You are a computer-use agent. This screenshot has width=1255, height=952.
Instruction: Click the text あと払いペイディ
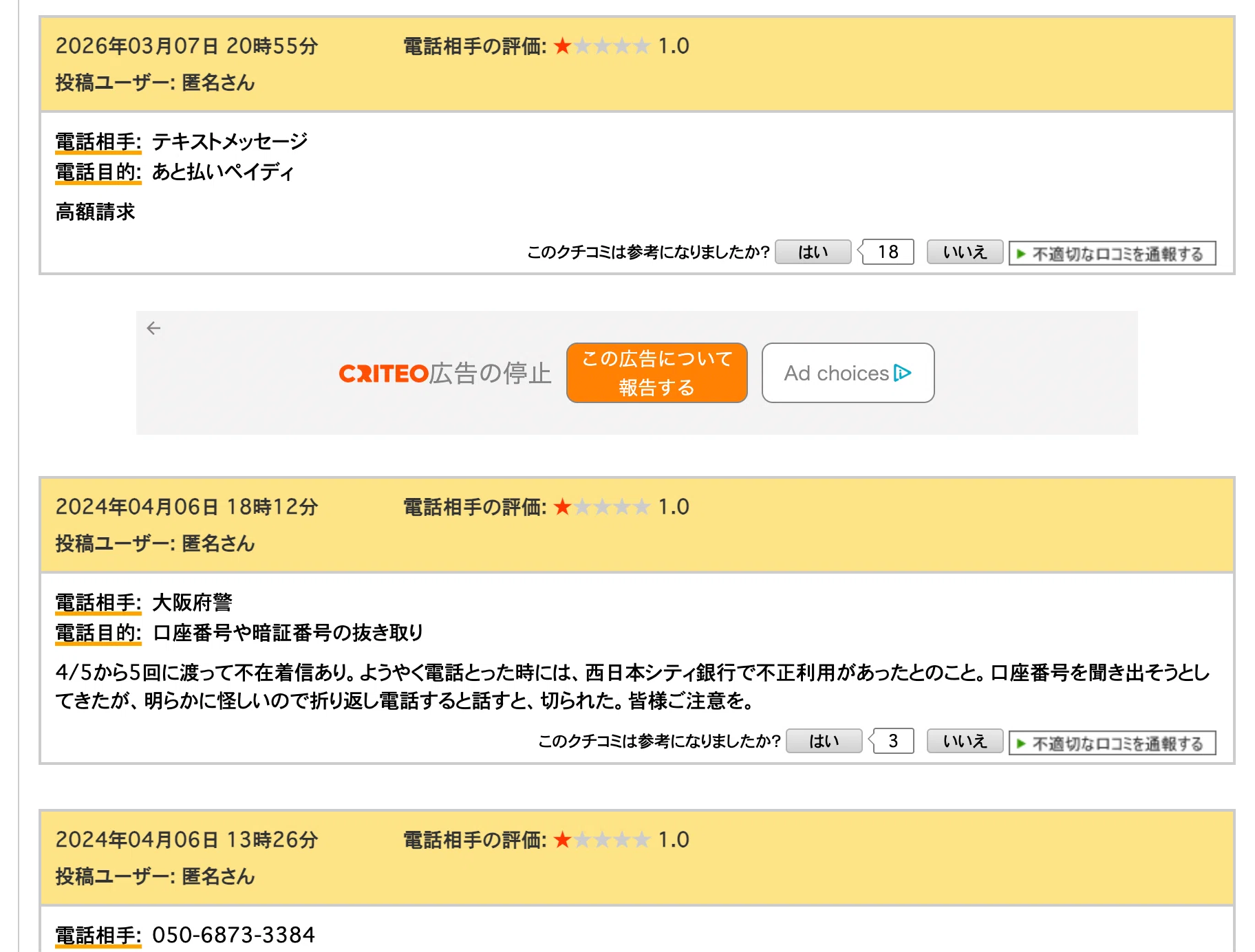[x=223, y=172]
